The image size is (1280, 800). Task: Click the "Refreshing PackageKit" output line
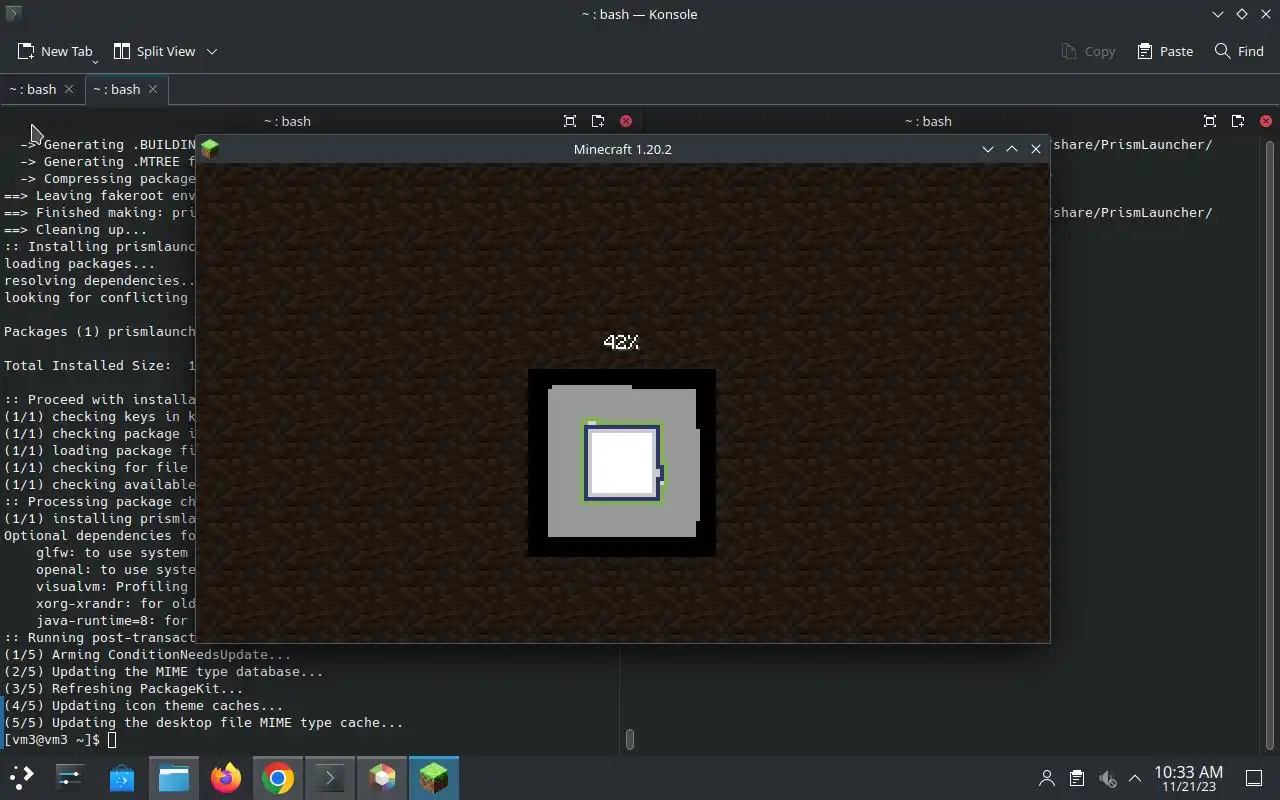(123, 689)
